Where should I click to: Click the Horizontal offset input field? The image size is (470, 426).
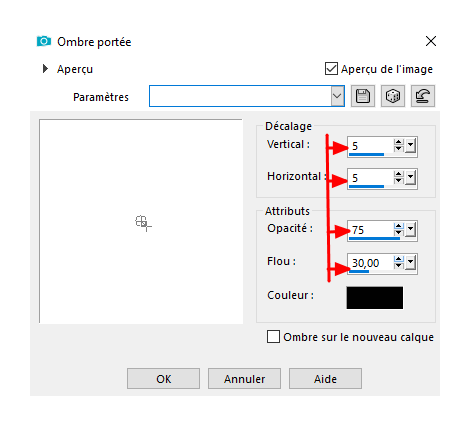tap(370, 178)
